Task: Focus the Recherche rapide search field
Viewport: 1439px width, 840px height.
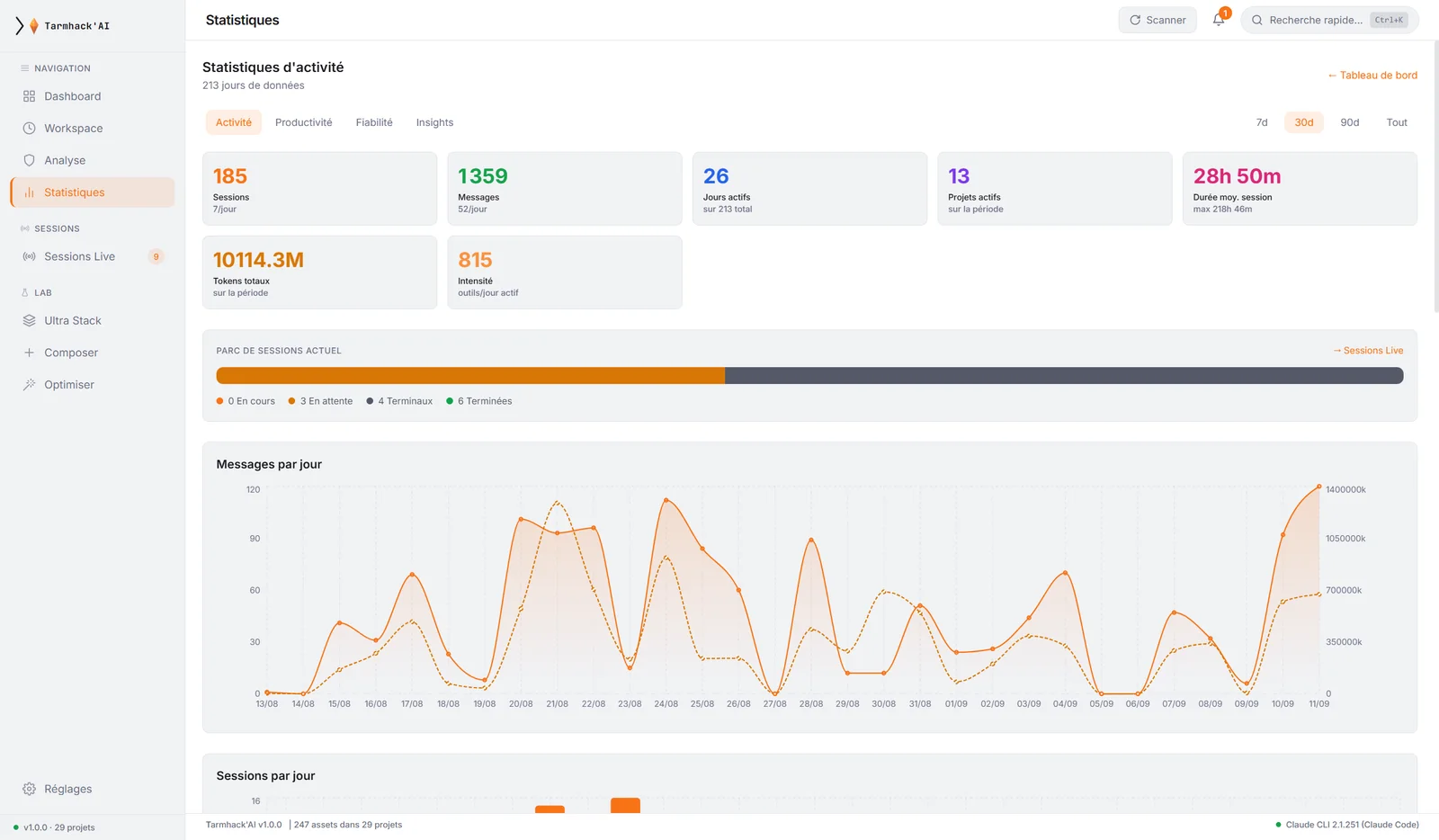Action: 1329,20
